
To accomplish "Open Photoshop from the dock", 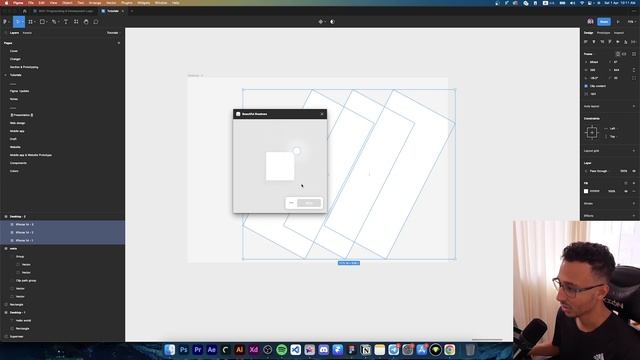I will coord(184,350).
